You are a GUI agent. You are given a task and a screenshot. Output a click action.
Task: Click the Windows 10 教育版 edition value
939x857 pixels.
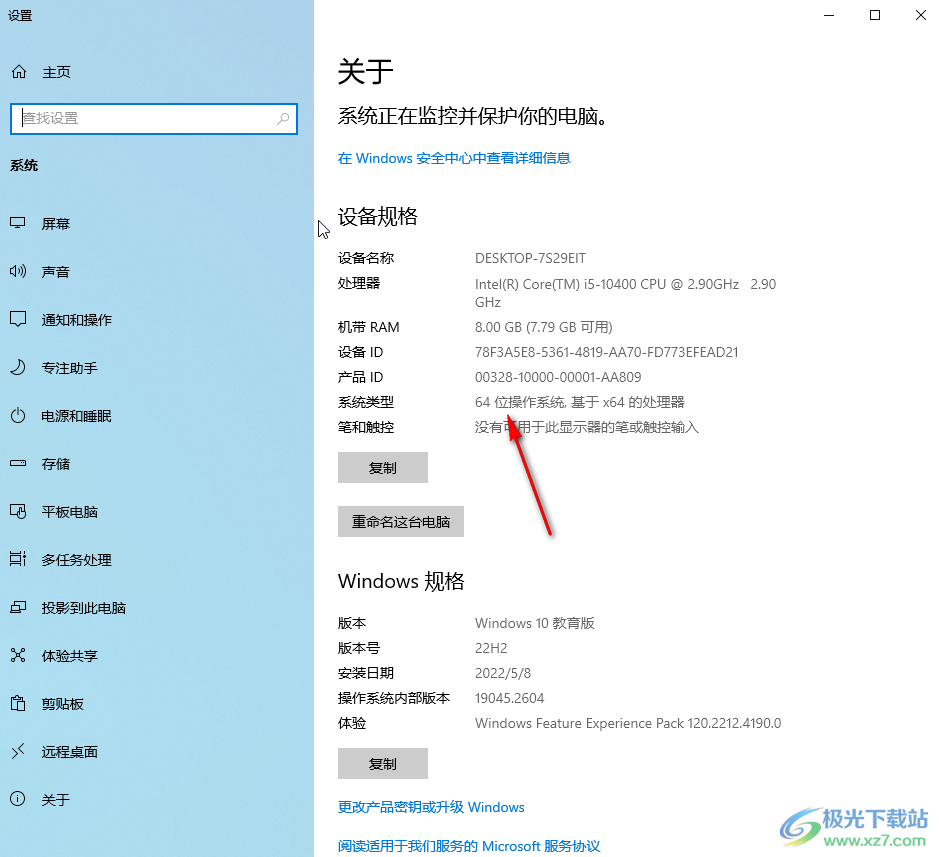pyautogui.click(x=535, y=623)
